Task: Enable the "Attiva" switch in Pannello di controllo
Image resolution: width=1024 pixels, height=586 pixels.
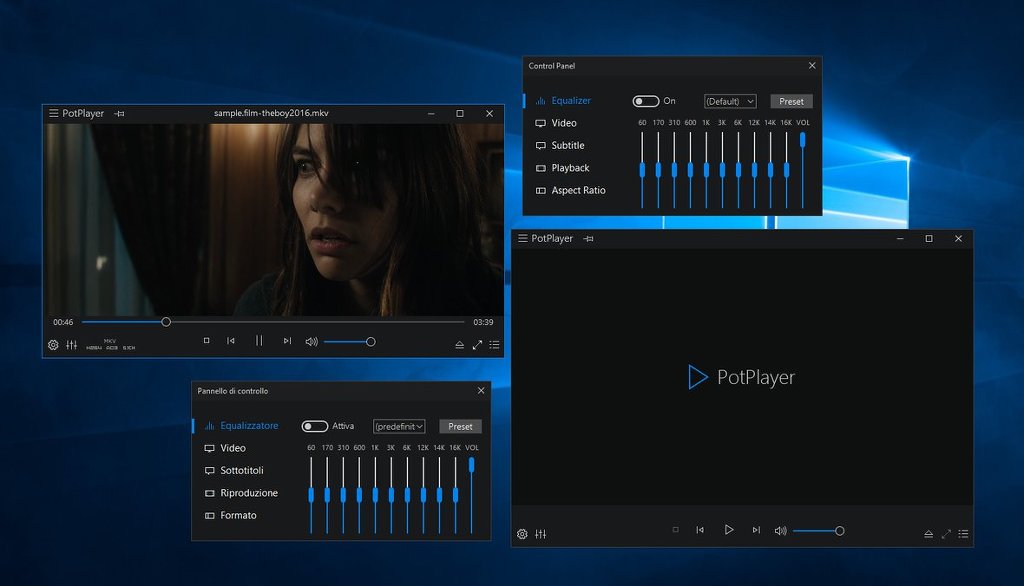Action: [315, 426]
